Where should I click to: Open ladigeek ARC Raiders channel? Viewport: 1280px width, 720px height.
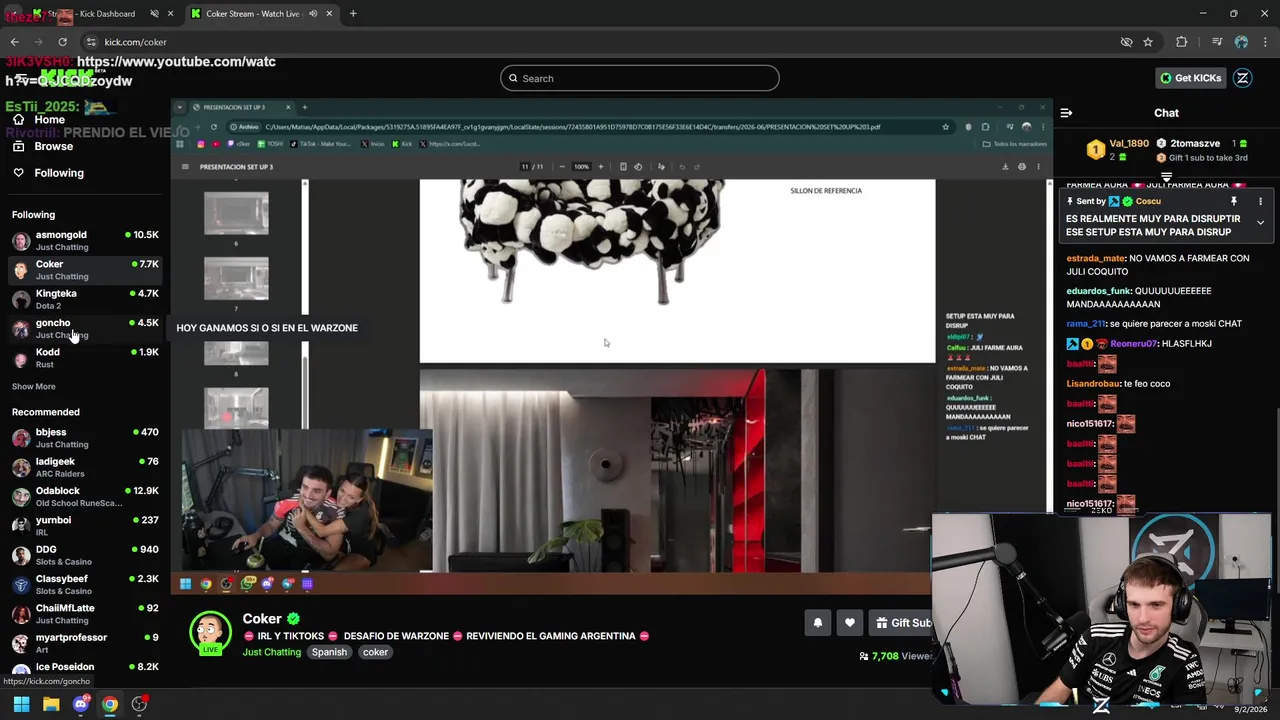85,467
